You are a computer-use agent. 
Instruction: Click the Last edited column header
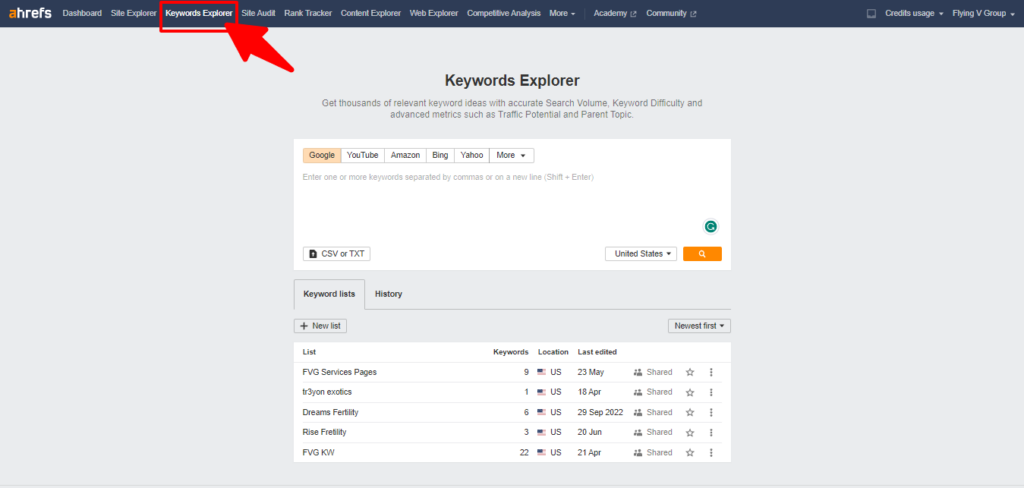[597, 352]
